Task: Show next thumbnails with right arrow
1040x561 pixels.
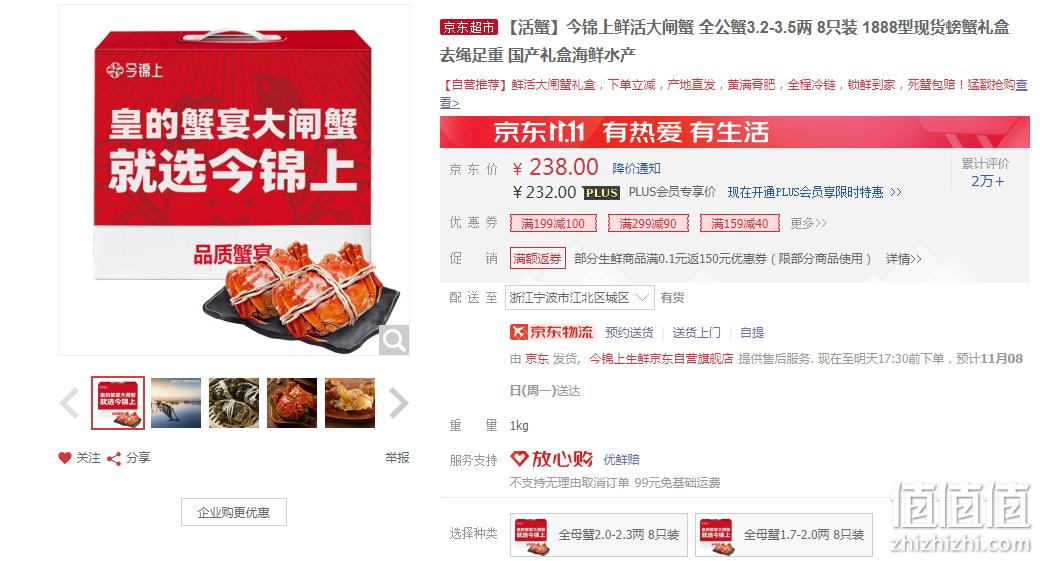Action: [398, 403]
